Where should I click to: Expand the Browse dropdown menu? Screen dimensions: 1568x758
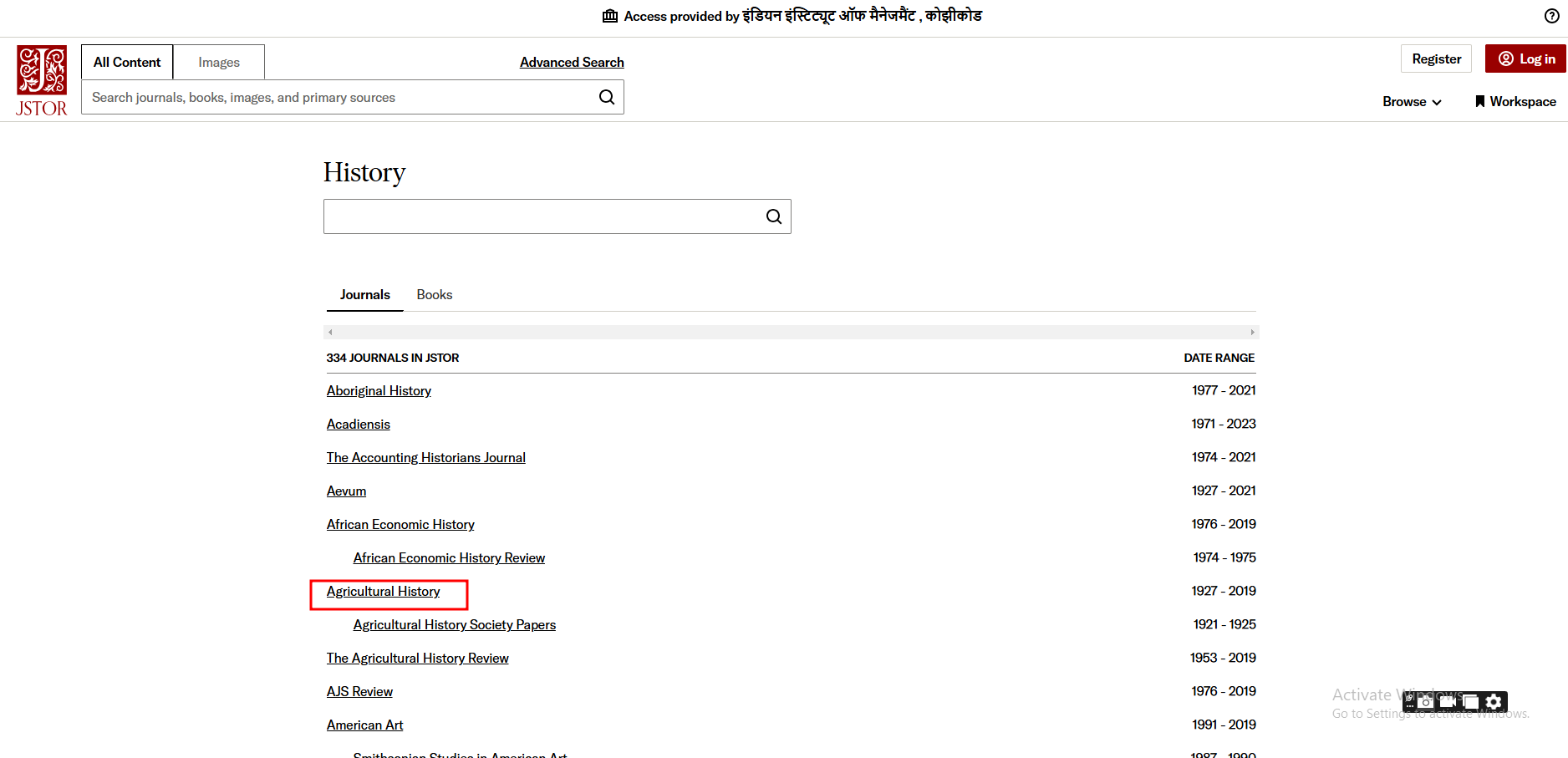coord(1412,101)
